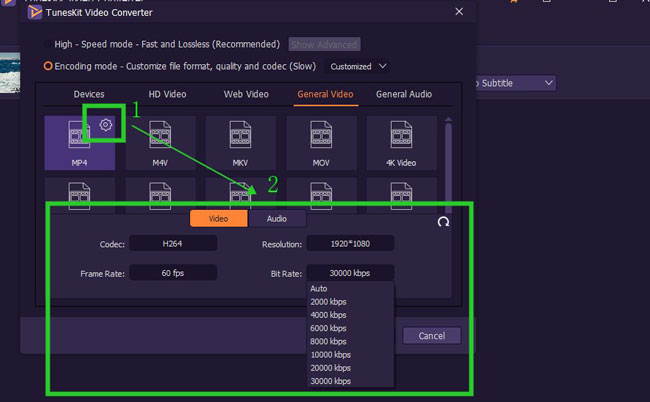This screenshot has width=650, height=402.
Task: Switch to the General Video tab
Action: [x=325, y=94]
